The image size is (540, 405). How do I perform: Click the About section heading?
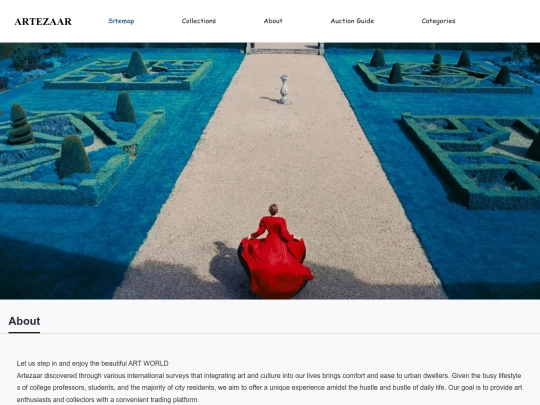[24, 321]
